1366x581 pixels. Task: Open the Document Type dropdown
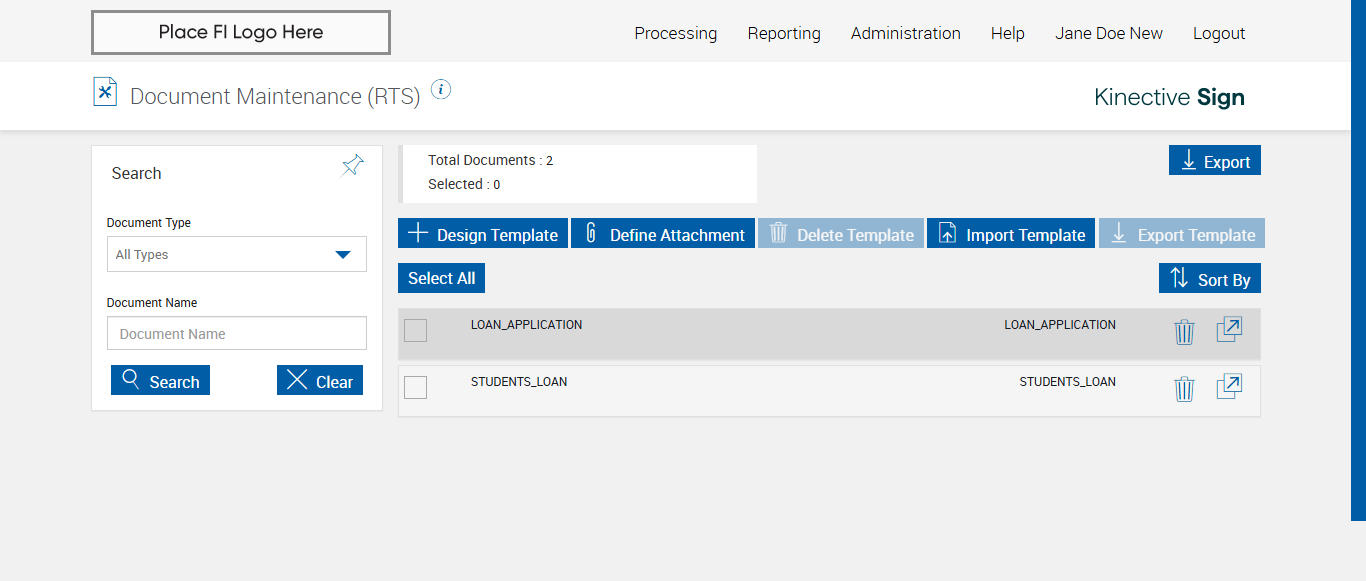237,254
